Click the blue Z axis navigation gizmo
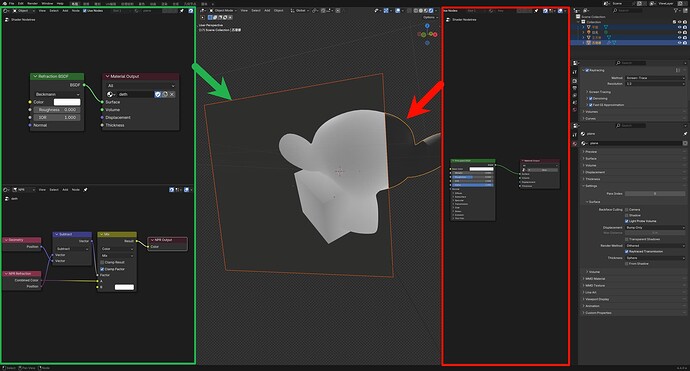 click(x=427, y=26)
